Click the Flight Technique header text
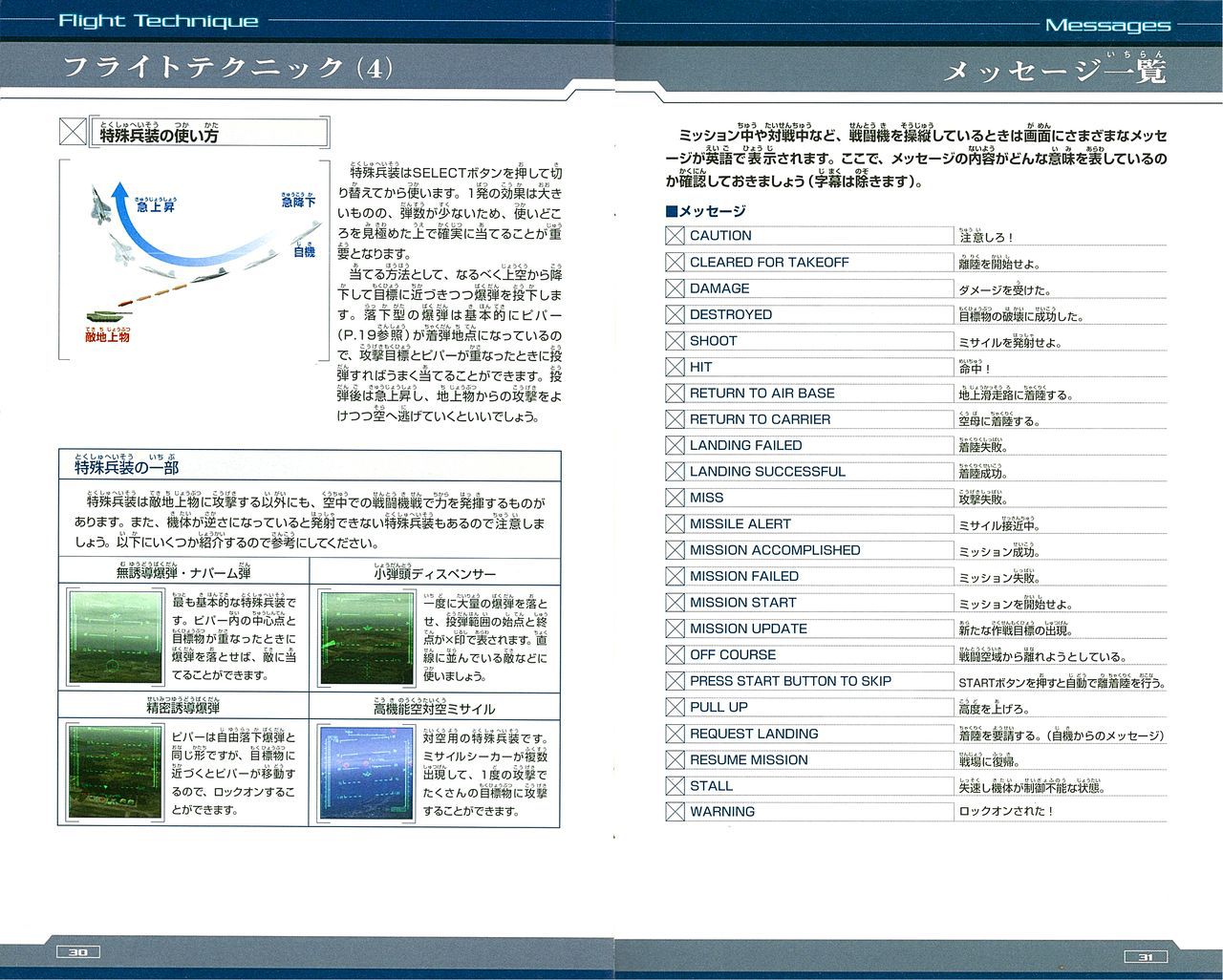The width and height of the screenshot is (1223, 980). coord(158,21)
